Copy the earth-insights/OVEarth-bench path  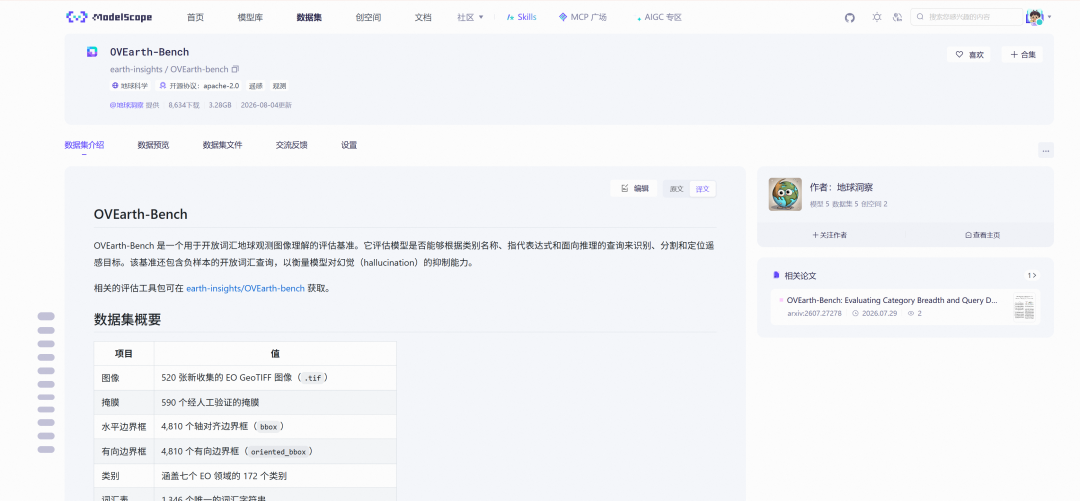click(x=236, y=70)
